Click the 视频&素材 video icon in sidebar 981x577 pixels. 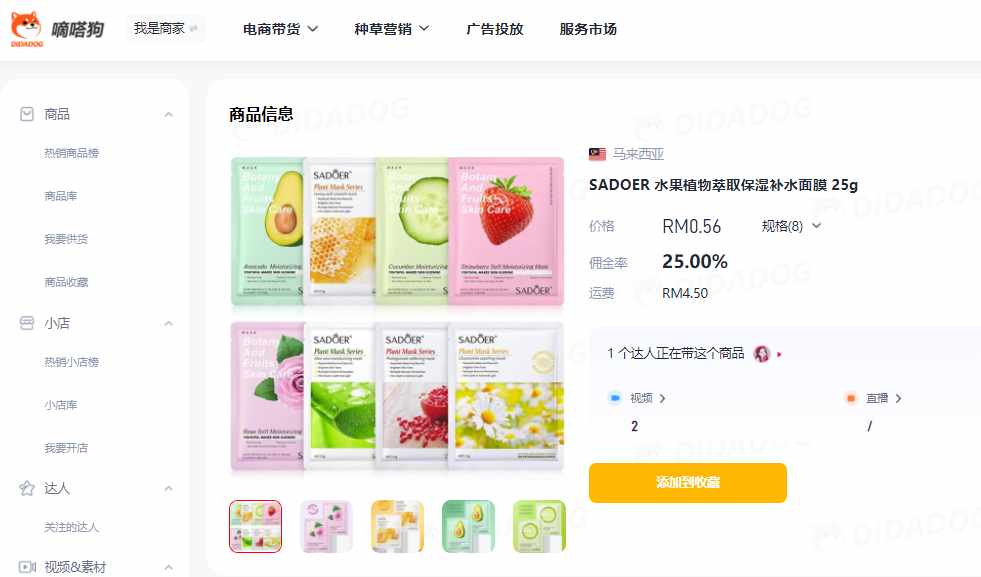pyautogui.click(x=27, y=567)
